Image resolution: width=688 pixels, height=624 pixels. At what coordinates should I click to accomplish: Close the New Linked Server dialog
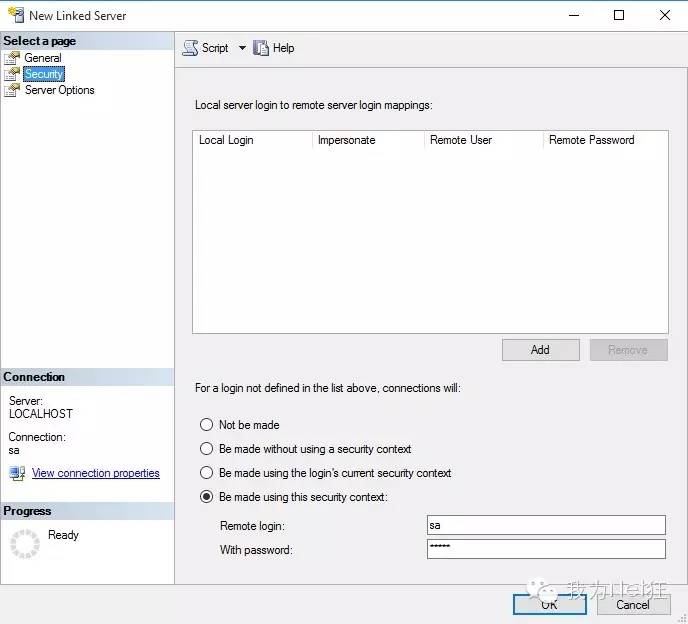point(665,15)
